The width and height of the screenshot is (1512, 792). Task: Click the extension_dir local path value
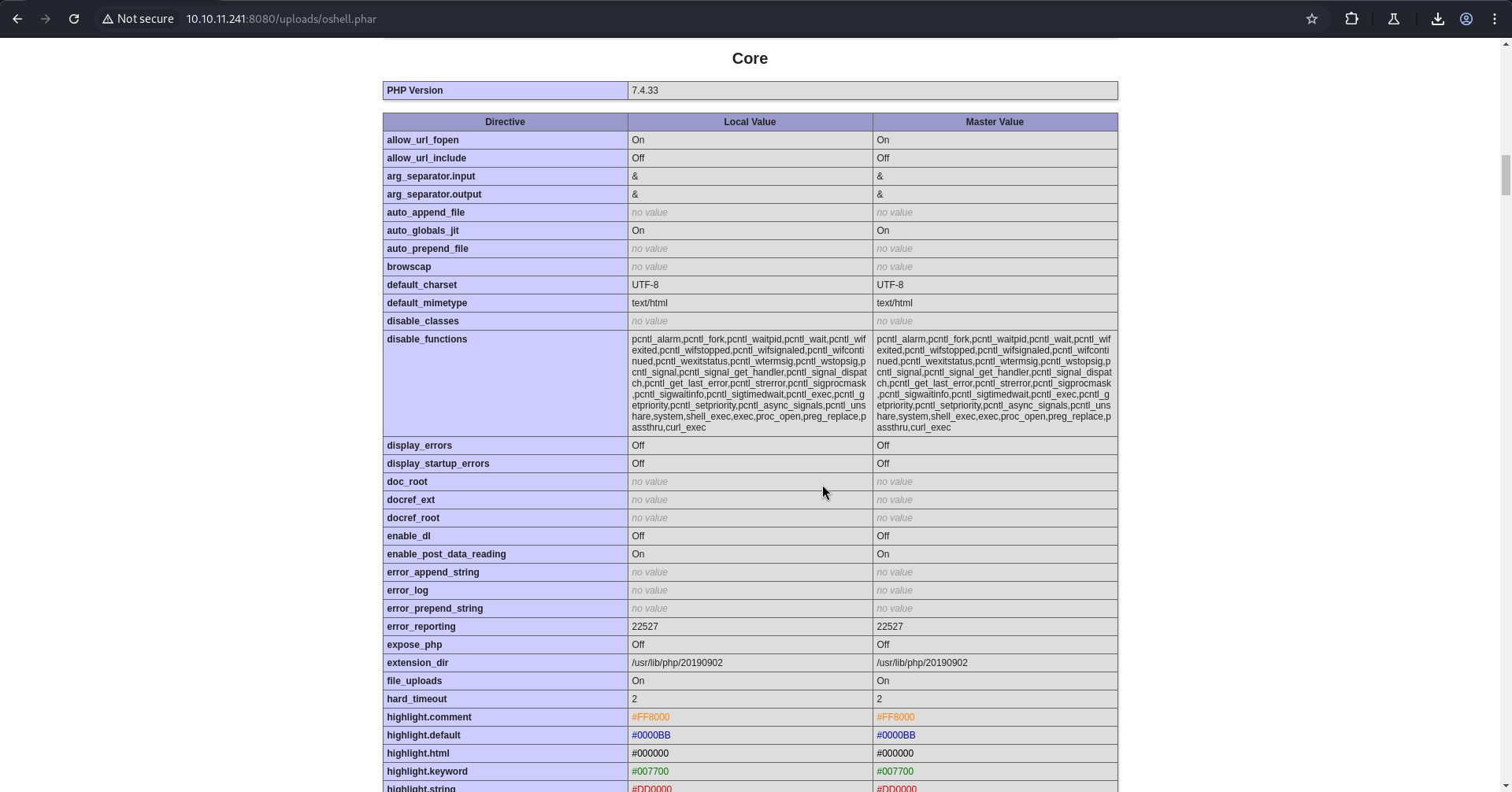tap(677, 663)
